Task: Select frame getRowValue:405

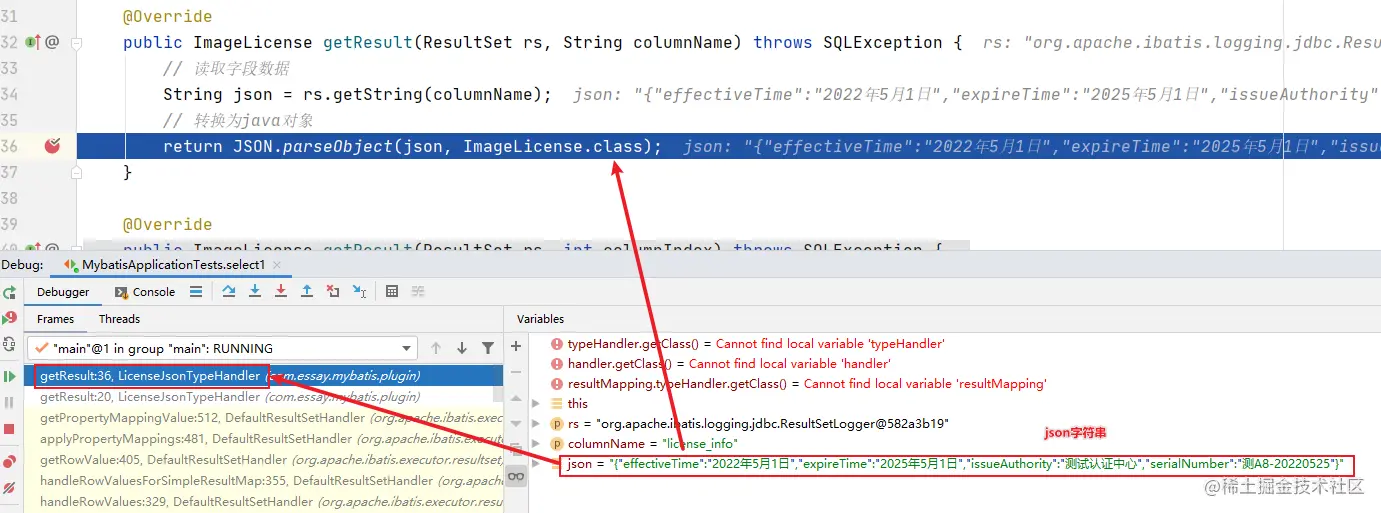Action: click(x=265, y=459)
